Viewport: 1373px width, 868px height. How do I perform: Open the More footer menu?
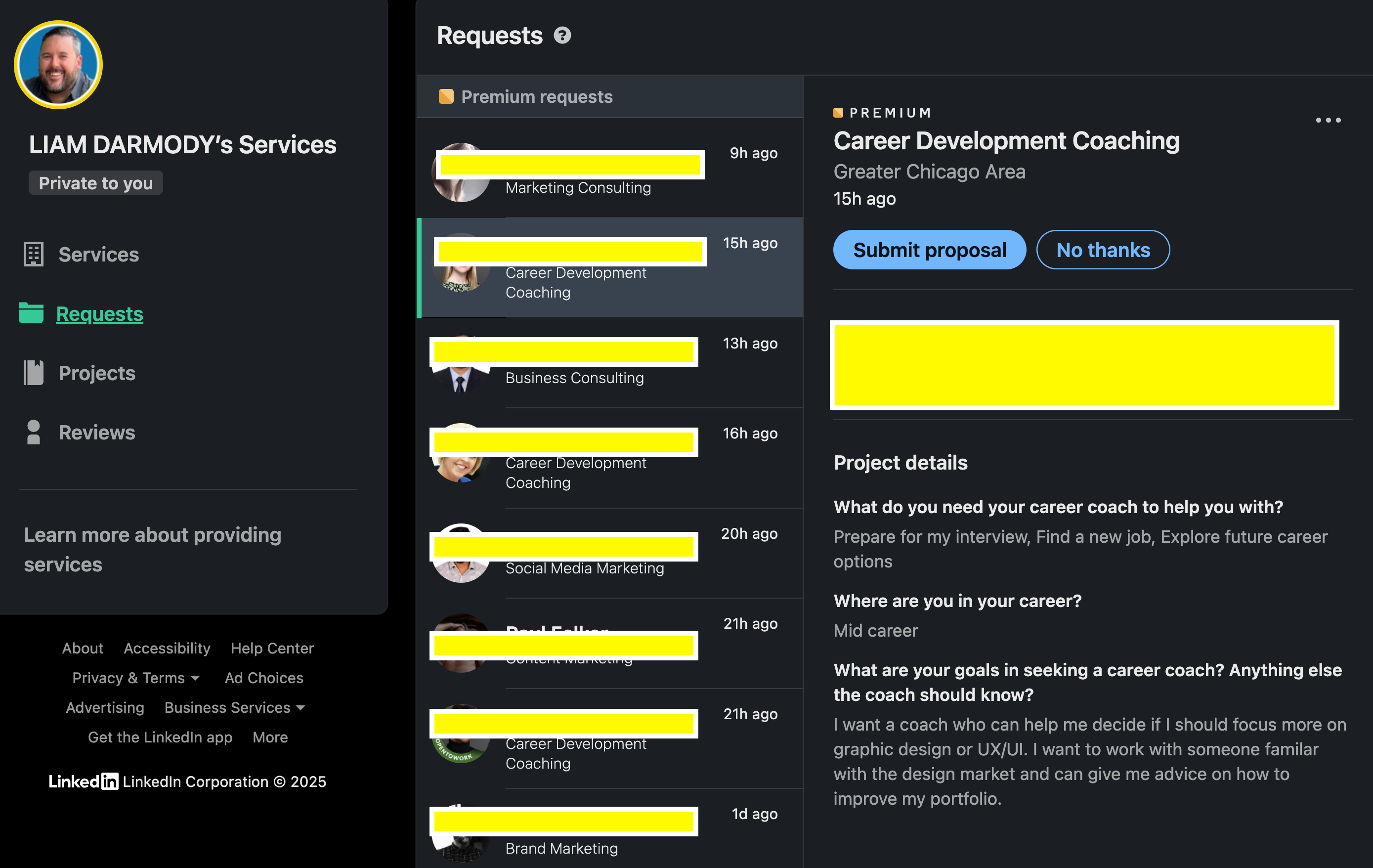click(x=270, y=737)
